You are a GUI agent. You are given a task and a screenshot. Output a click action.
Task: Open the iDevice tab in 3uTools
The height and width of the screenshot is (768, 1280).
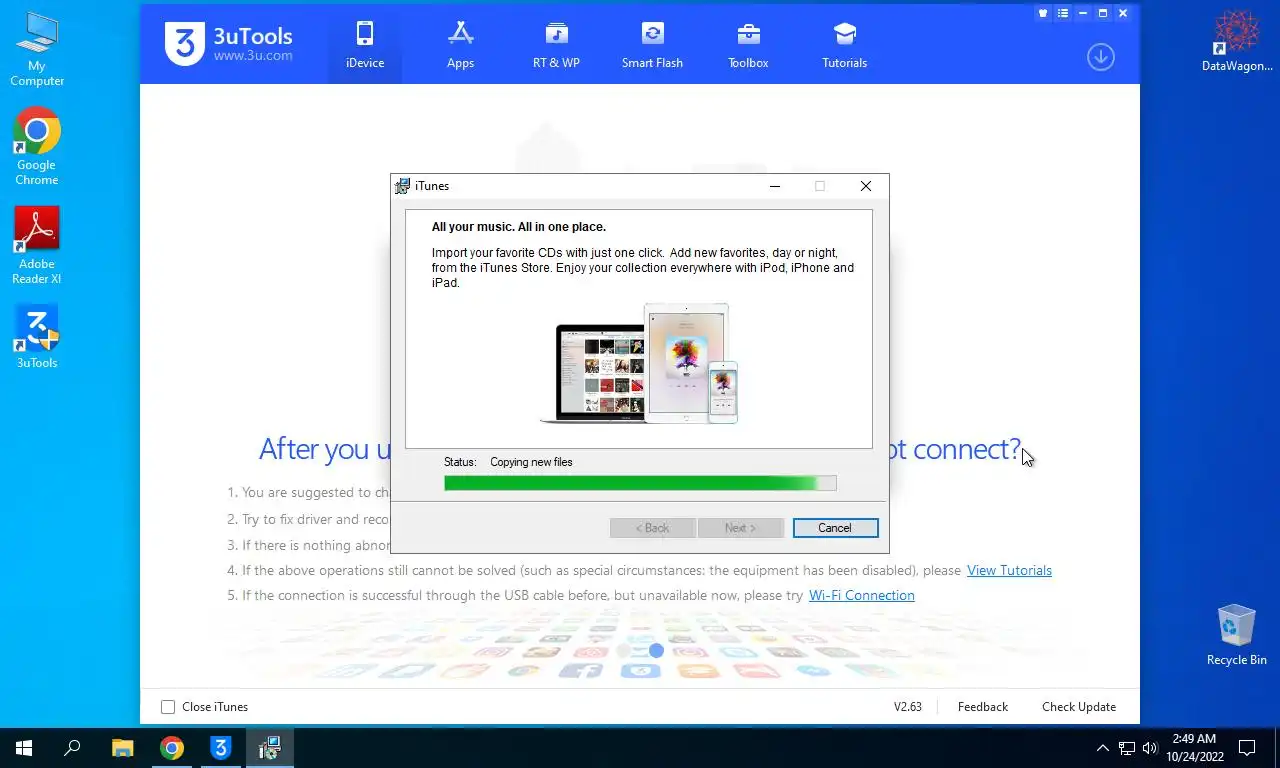click(x=365, y=45)
